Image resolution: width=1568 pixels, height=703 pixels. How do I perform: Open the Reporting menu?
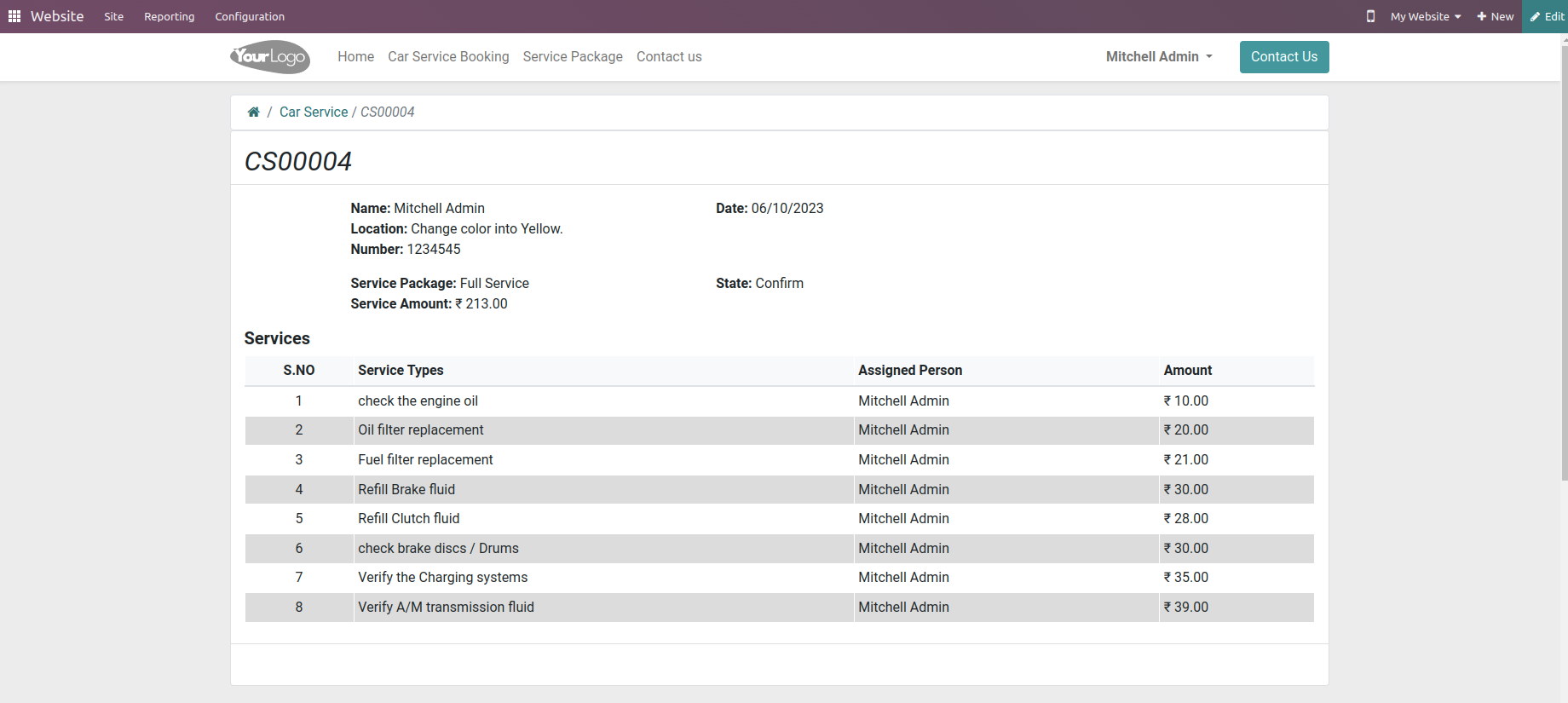[170, 16]
